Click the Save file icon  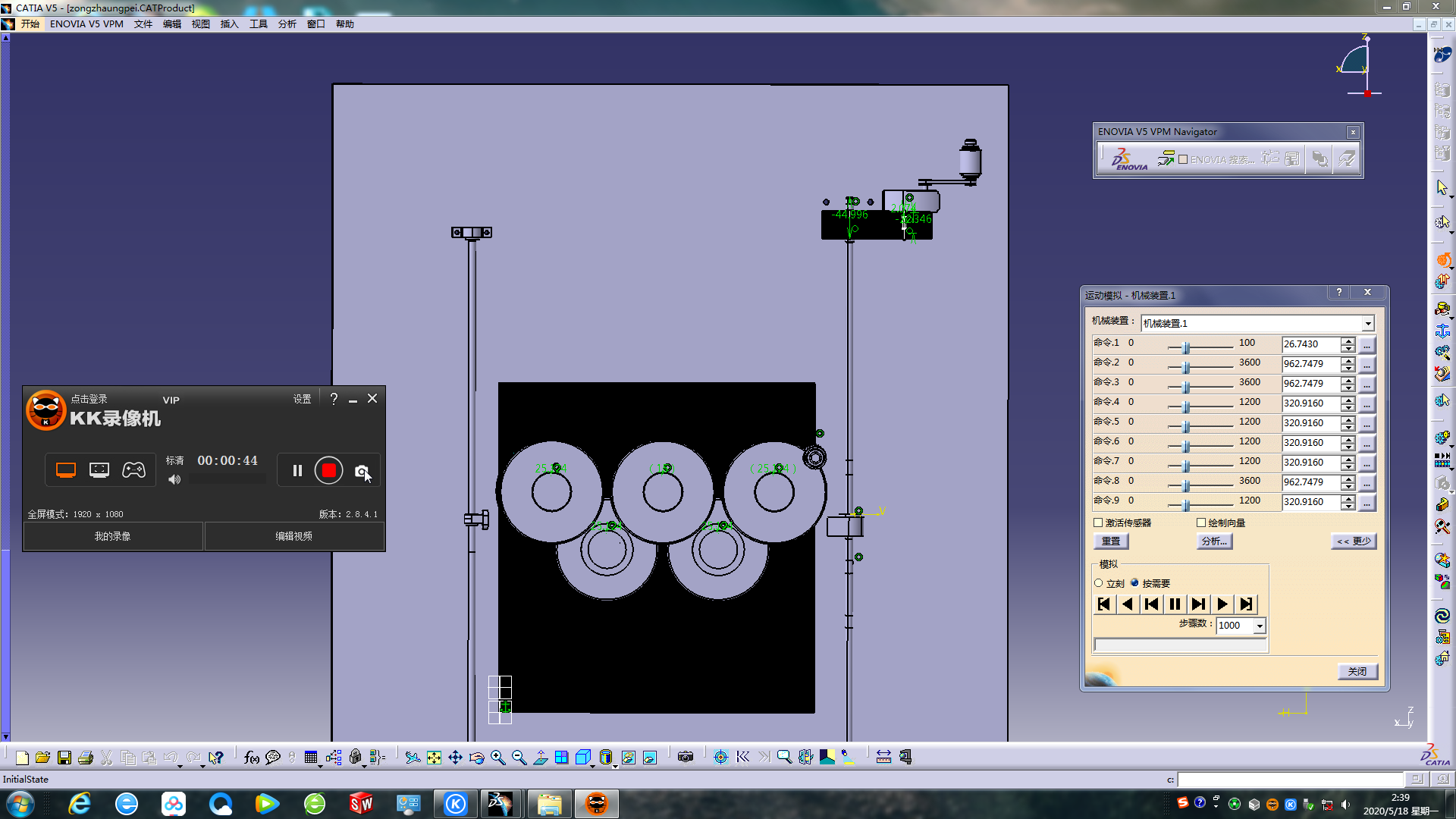(64, 757)
